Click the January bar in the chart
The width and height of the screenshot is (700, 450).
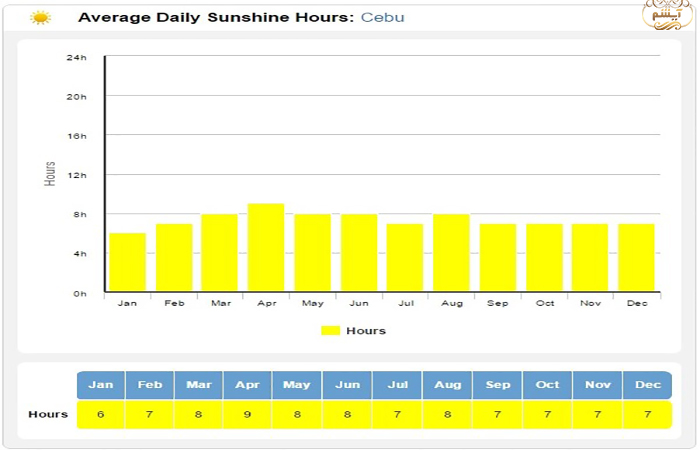point(127,262)
